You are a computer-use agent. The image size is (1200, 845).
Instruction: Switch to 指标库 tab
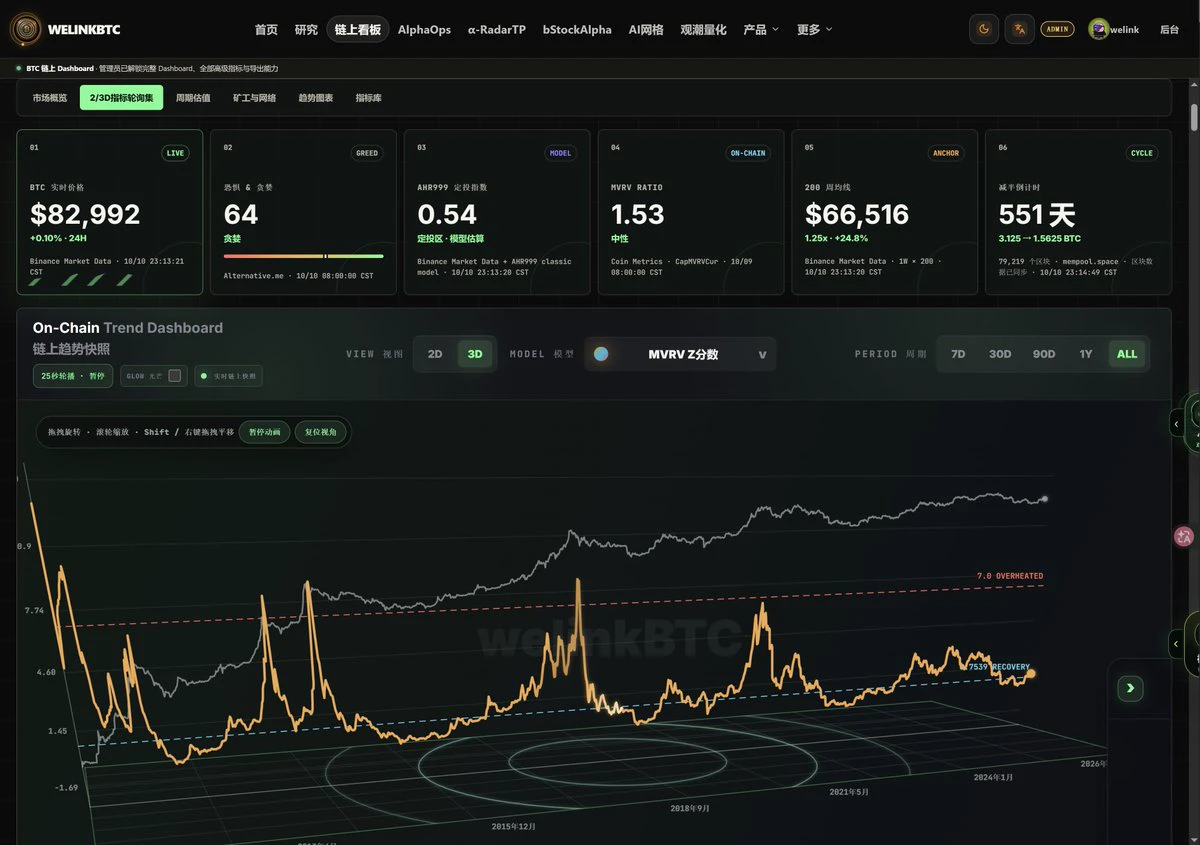pos(369,98)
